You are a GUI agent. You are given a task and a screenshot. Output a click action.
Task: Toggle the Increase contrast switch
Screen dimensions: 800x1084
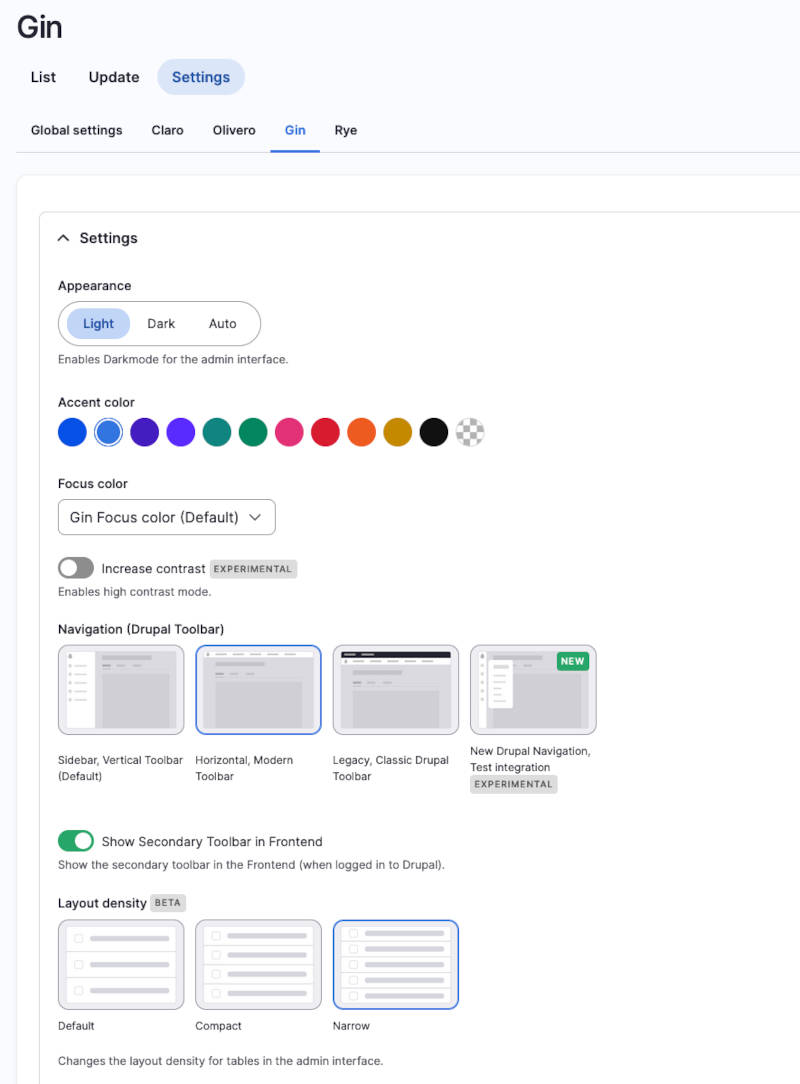pyautogui.click(x=76, y=568)
